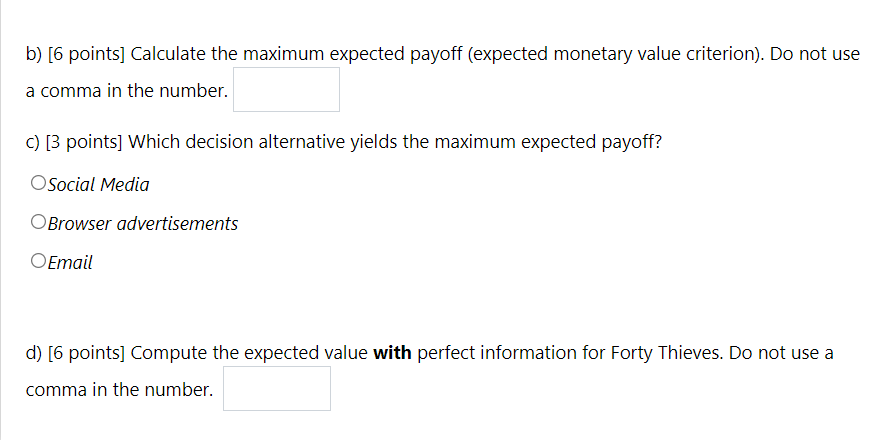The image size is (891, 440).
Task: Click the maximum expected payoff answer box
Action: (286, 90)
